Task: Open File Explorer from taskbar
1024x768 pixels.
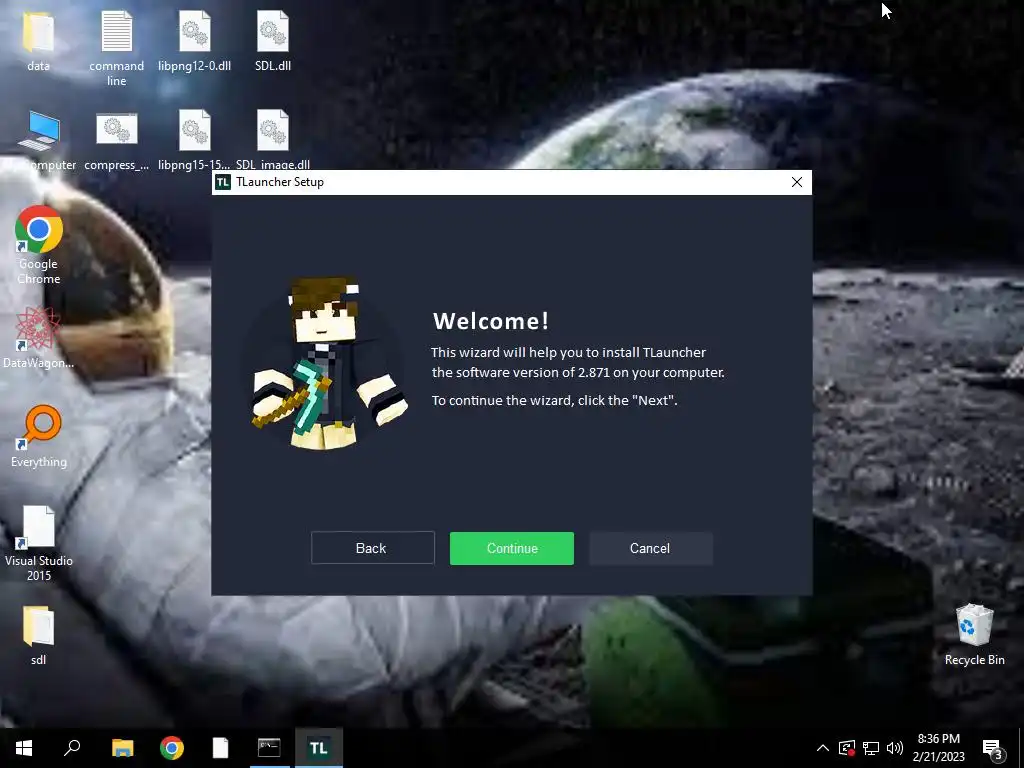Action: (x=122, y=748)
